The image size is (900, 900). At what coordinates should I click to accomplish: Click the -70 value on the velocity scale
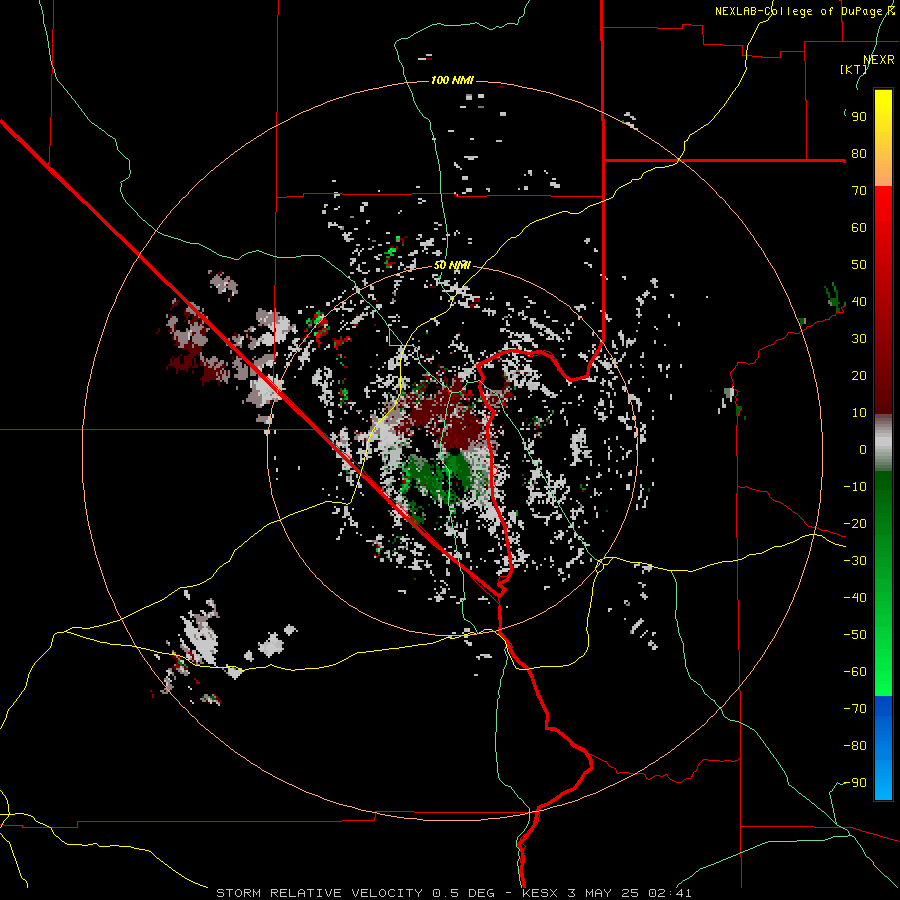[855, 708]
